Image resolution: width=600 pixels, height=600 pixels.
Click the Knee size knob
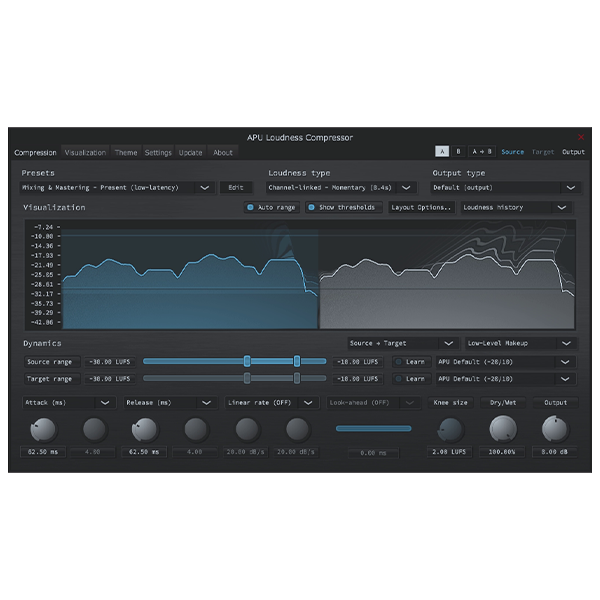tap(450, 429)
